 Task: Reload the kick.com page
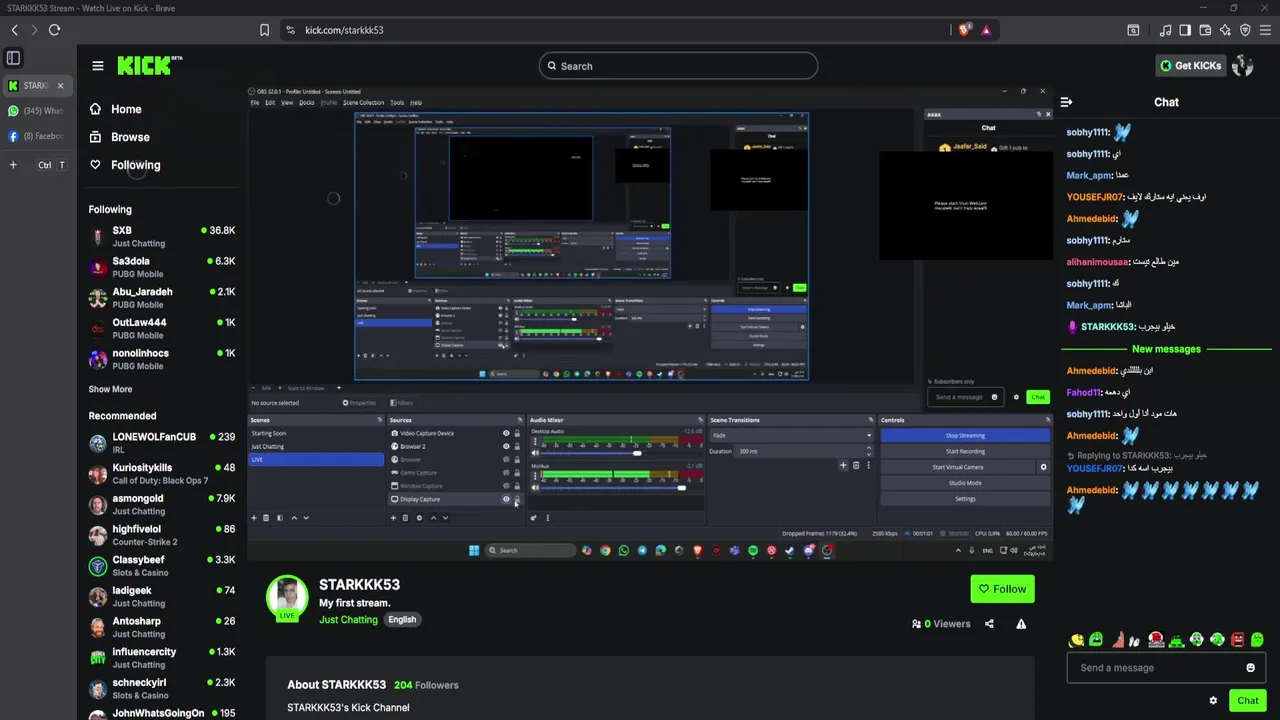tap(54, 30)
